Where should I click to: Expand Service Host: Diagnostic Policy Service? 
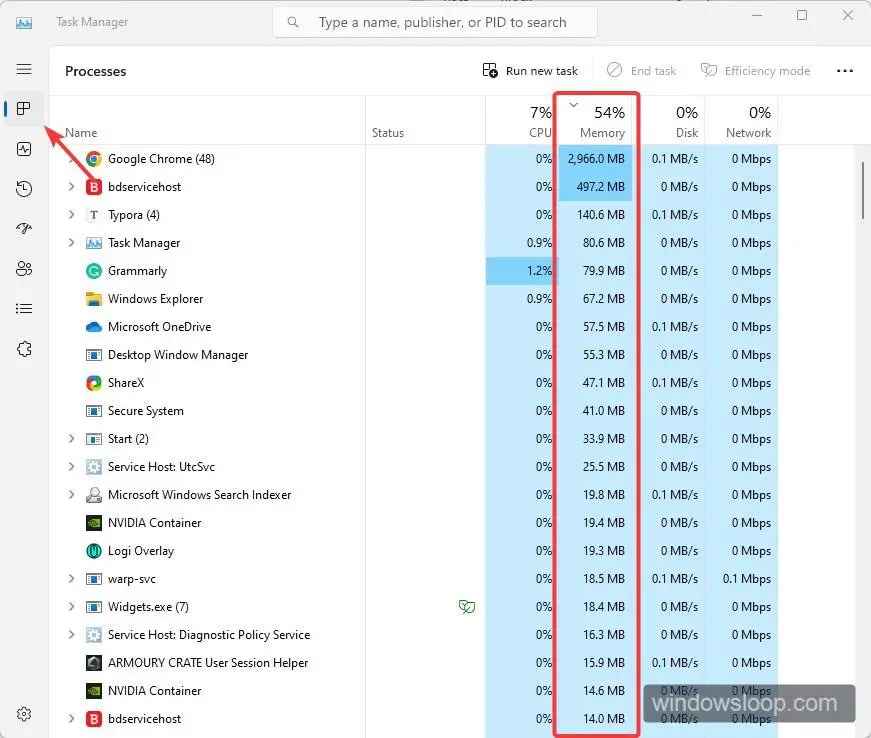71,635
